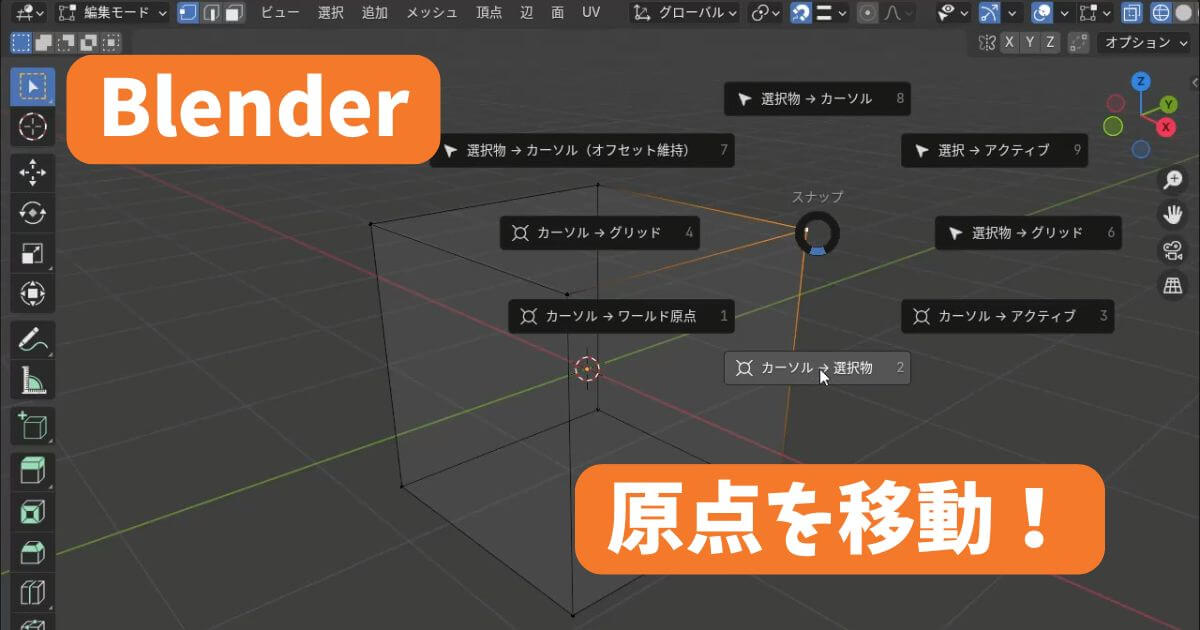This screenshot has height=630, width=1200.
Task: Toggle X-ray mode
Action: (x=1131, y=13)
